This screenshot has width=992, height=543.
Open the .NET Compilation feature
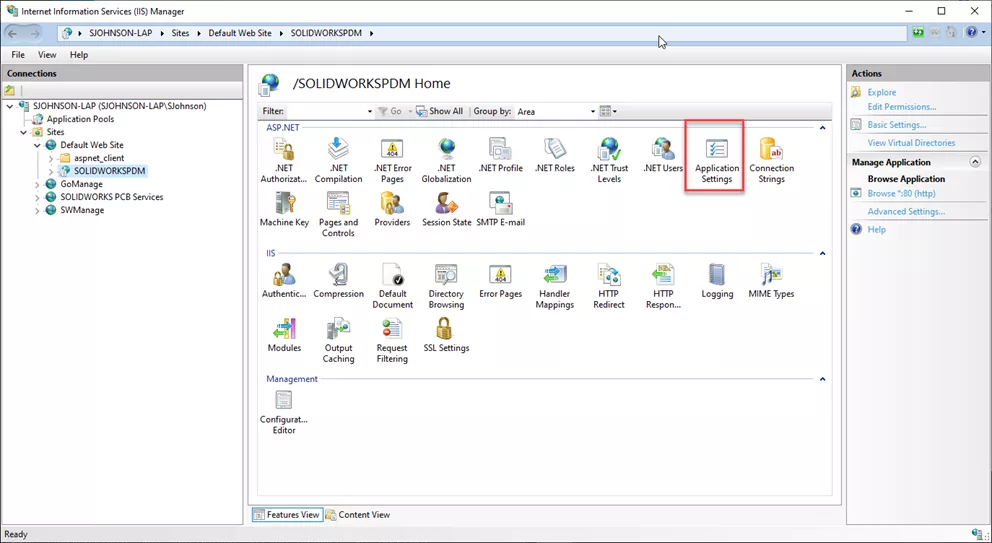338,160
